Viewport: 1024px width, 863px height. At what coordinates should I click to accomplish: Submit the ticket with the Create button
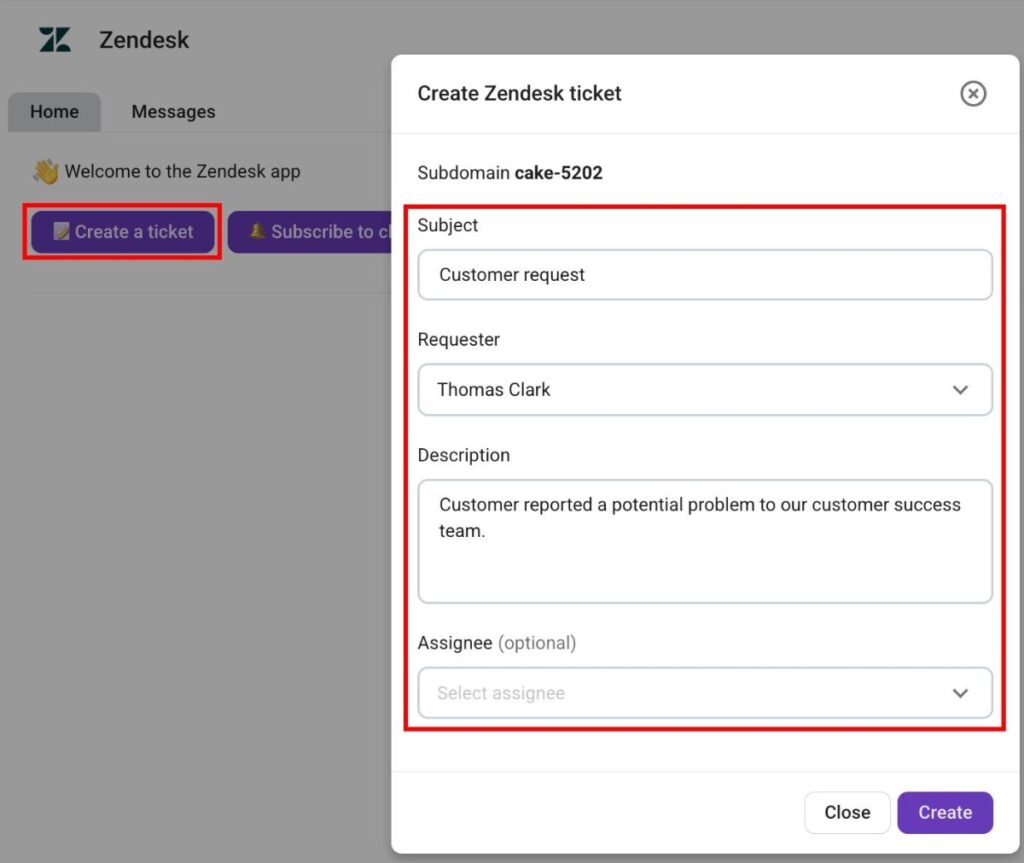pyautogui.click(x=944, y=812)
